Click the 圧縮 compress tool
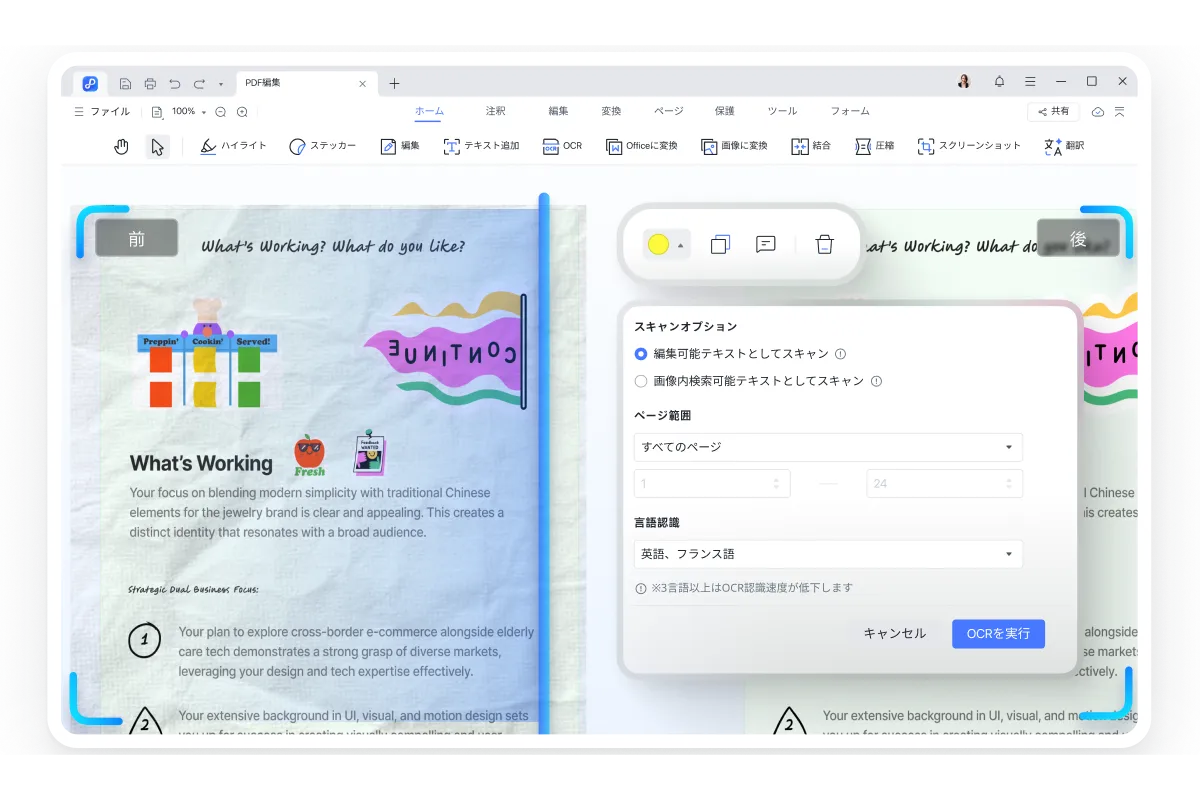1200x800 pixels. (875, 146)
